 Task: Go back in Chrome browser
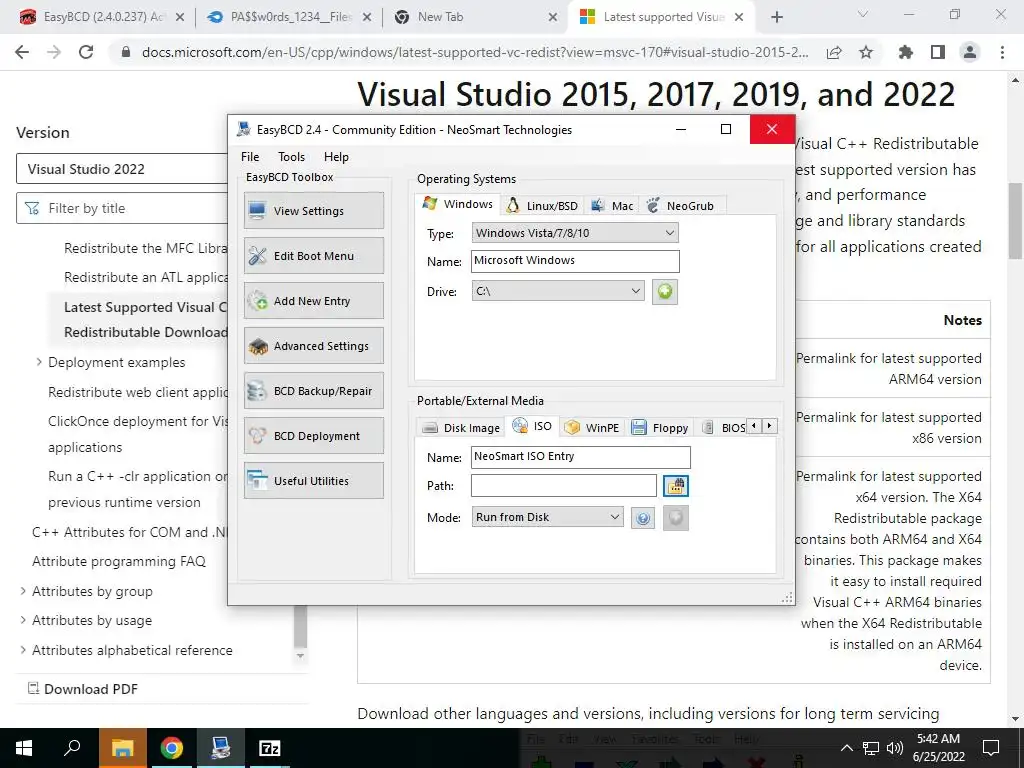(x=22, y=52)
